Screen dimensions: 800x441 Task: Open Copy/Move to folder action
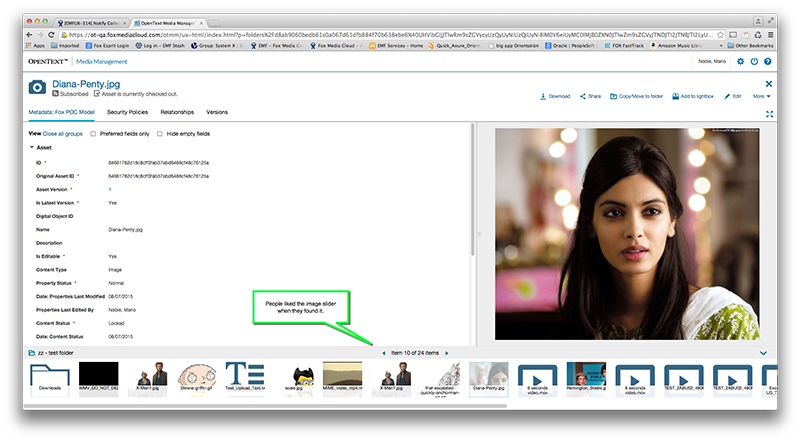click(612, 96)
